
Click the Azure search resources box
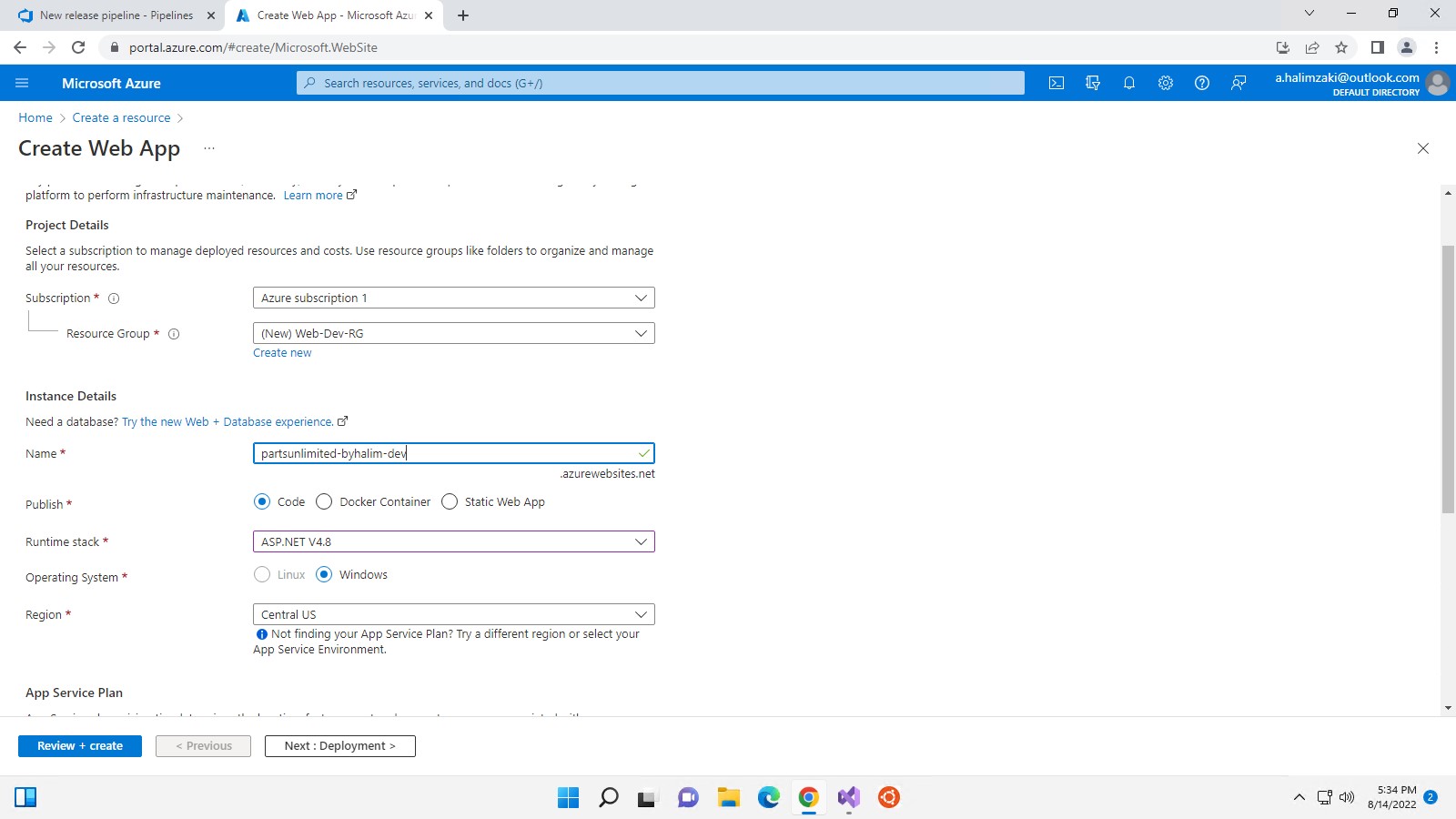[661, 83]
